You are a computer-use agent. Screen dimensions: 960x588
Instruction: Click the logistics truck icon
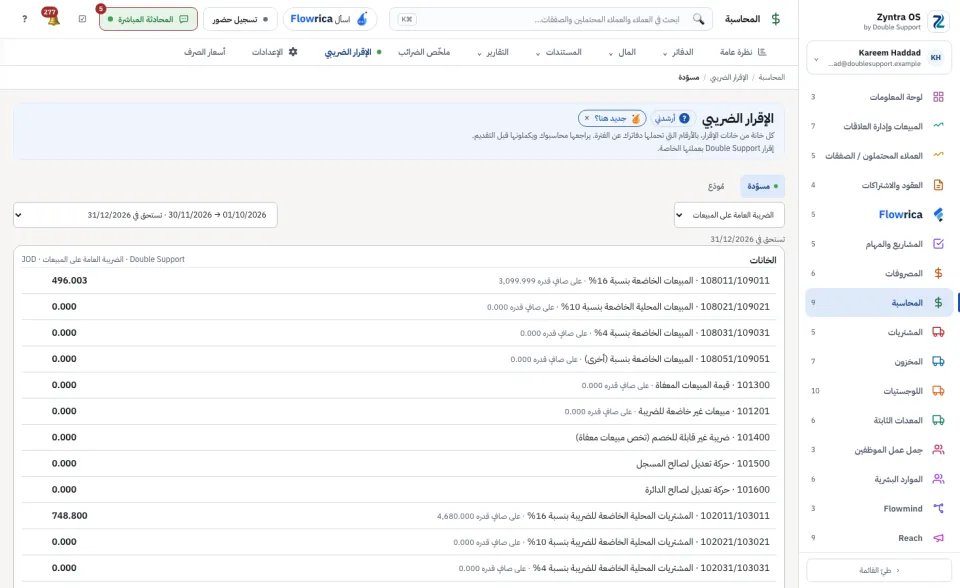938,391
